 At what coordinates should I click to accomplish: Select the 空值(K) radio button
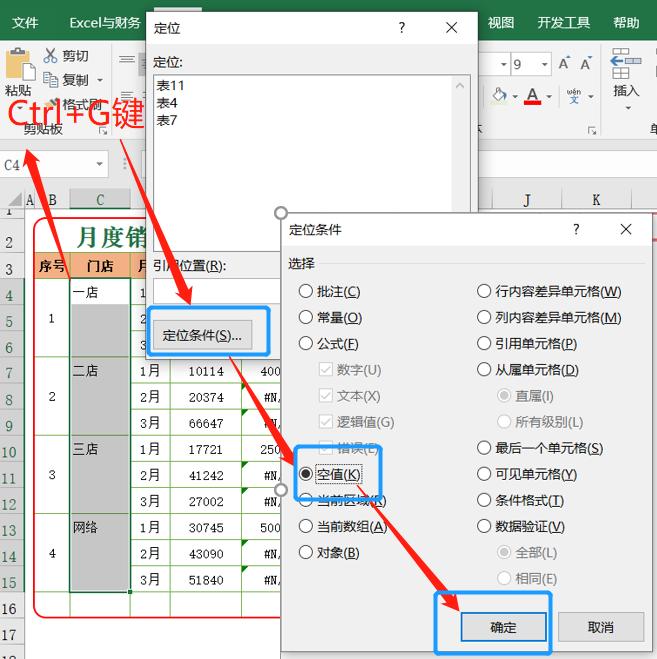click(306, 474)
